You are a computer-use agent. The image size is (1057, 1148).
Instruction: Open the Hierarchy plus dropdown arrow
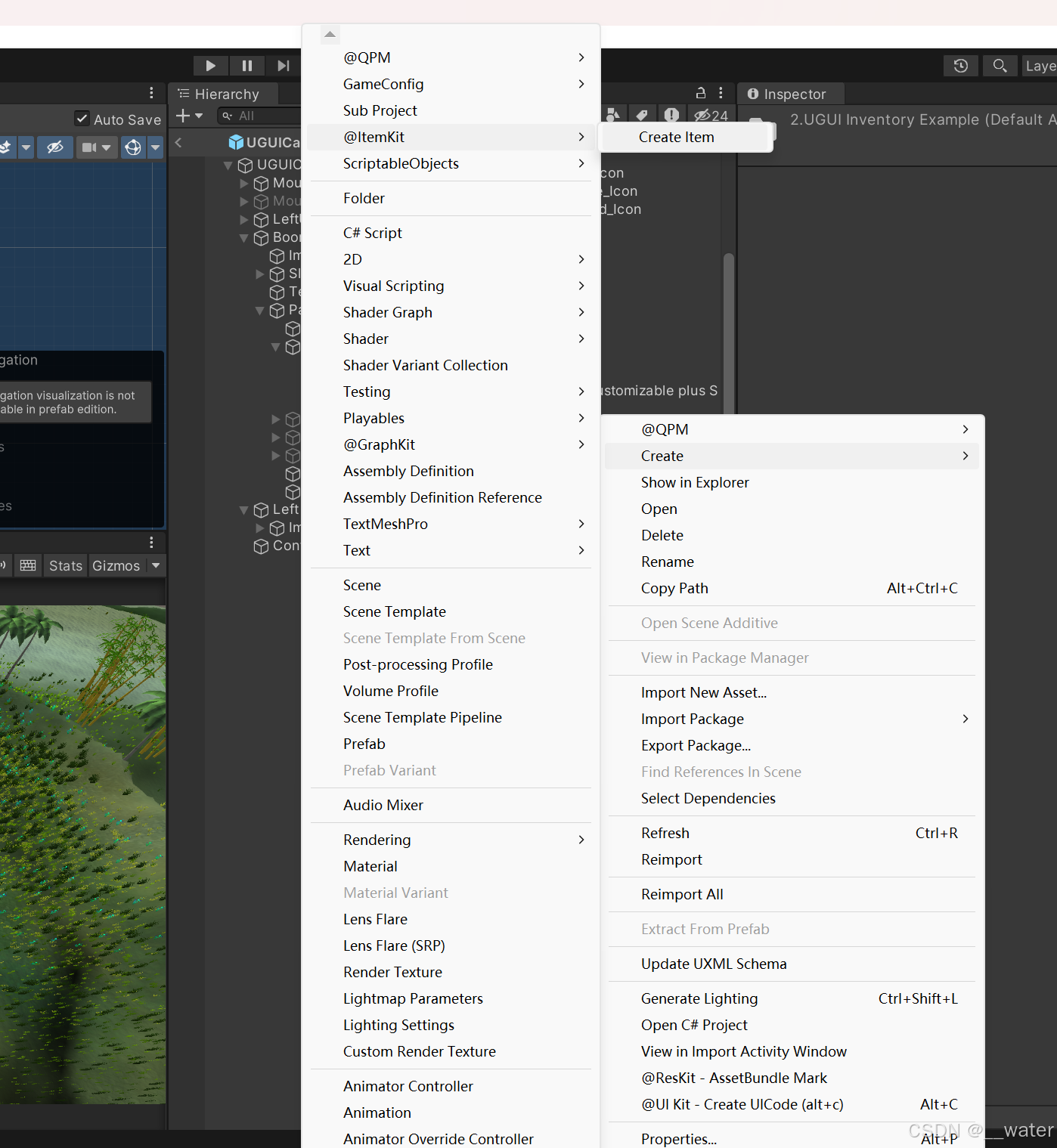click(x=199, y=116)
